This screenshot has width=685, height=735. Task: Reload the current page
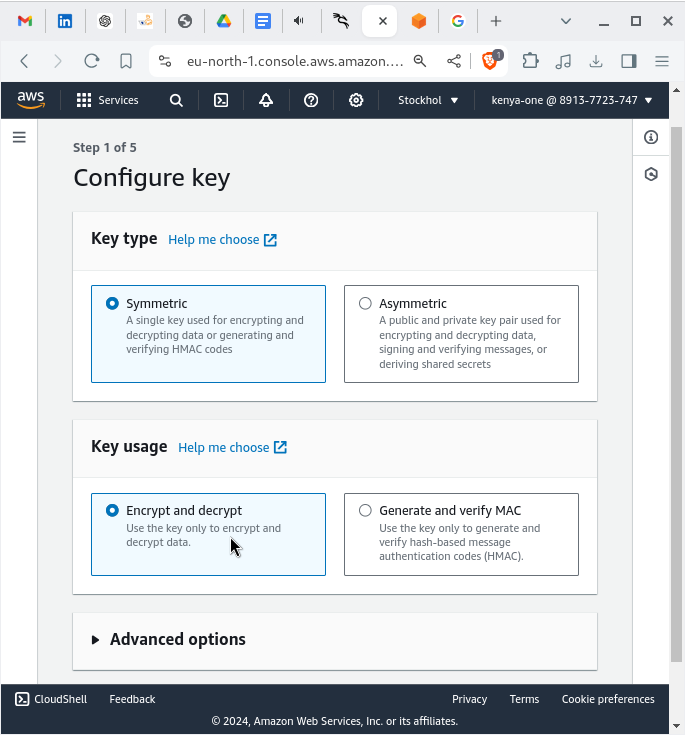92,61
